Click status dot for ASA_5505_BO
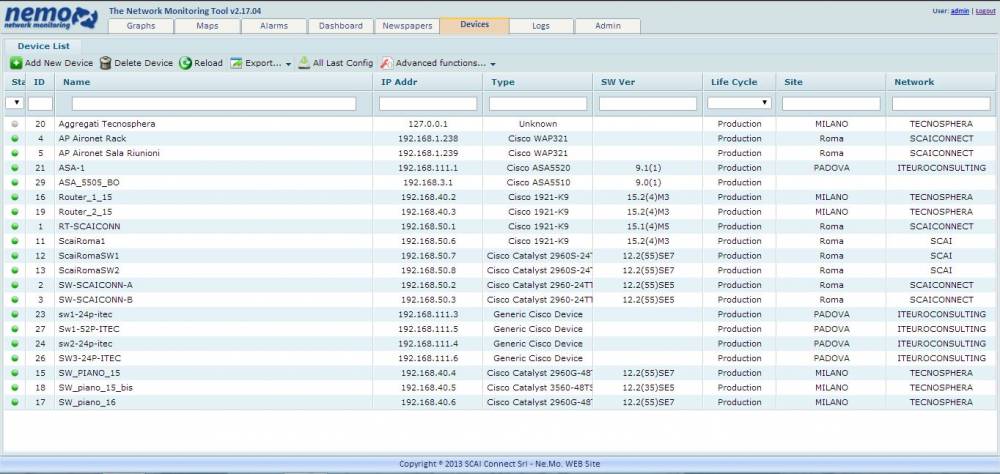1000x474 pixels. [x=15, y=182]
